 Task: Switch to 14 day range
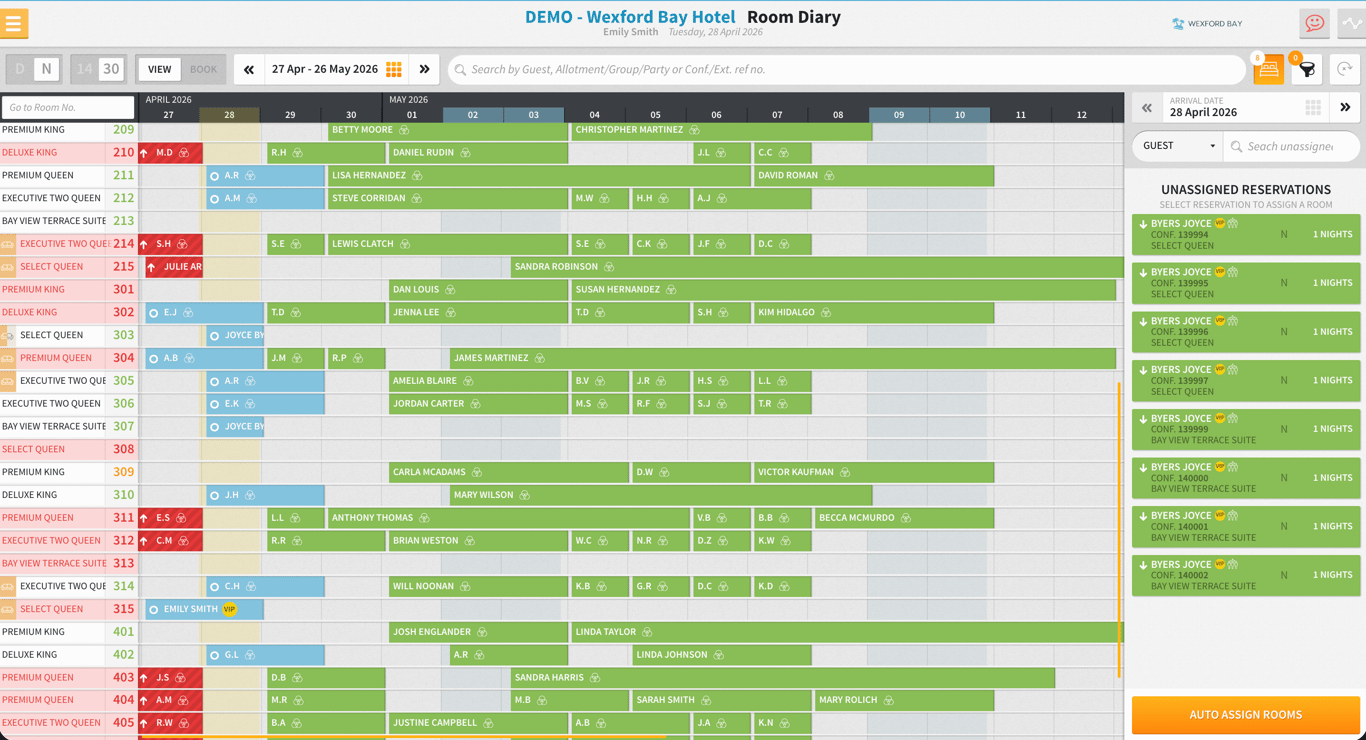[84, 69]
